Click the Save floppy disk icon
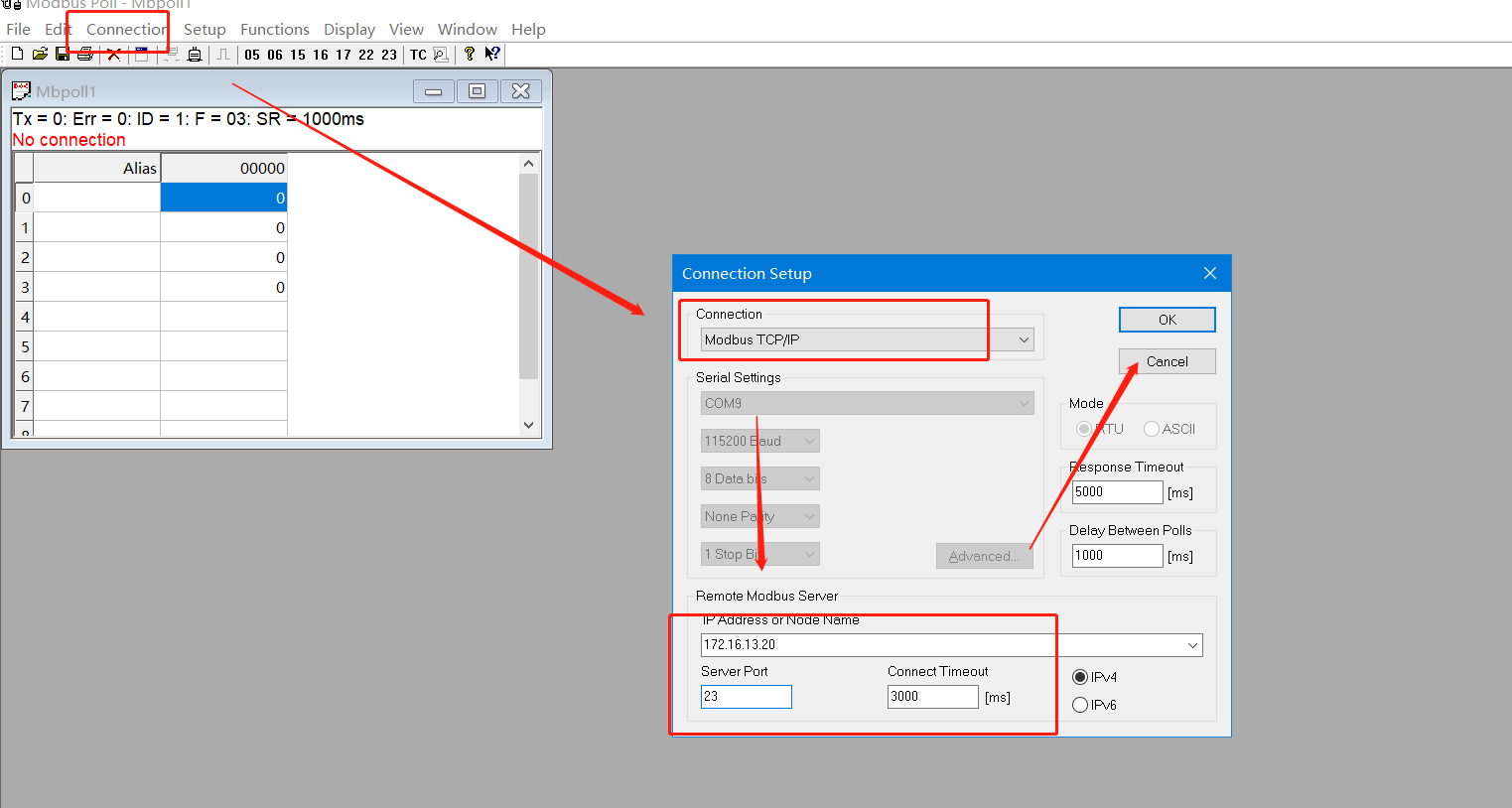This screenshot has width=1512, height=808. [63, 54]
